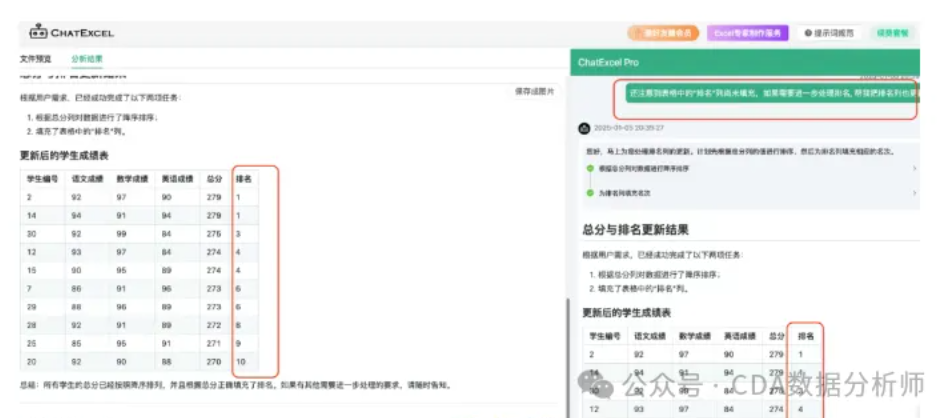
Task: Click the 总分与排名更新结果 heading in the chat panel
Action: pyautogui.click(x=635, y=230)
